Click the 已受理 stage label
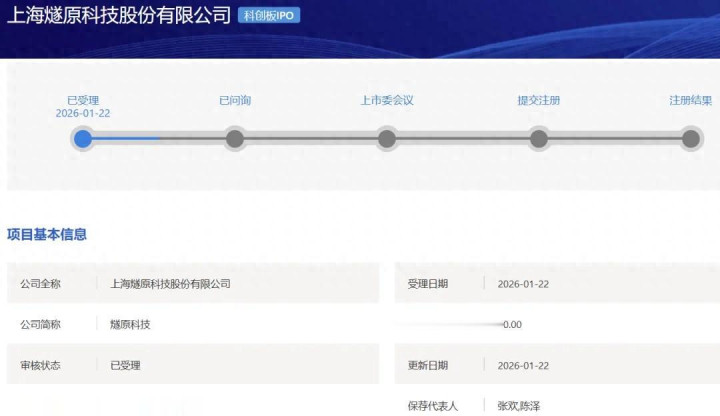This screenshot has width=720, height=416. click(83, 100)
